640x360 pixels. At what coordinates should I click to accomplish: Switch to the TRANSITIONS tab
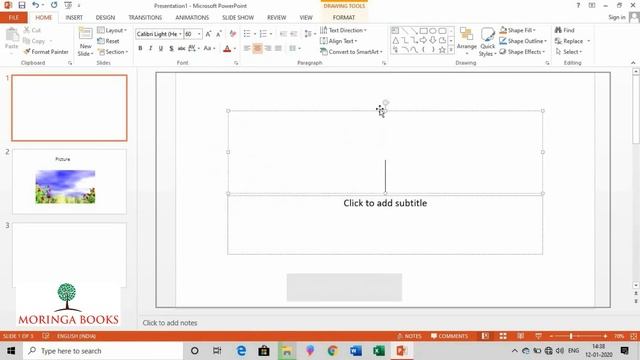[x=145, y=18]
